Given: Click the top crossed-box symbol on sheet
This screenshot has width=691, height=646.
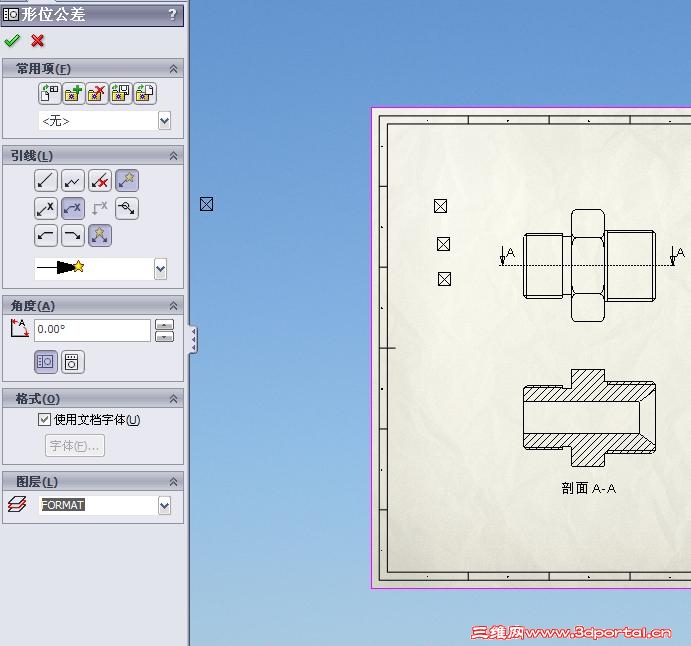Looking at the screenshot, I should click(440, 206).
